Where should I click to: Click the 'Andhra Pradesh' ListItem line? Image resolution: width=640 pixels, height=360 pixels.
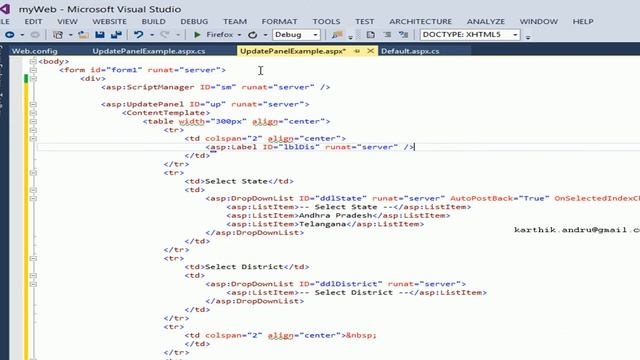pyautogui.click(x=338, y=216)
